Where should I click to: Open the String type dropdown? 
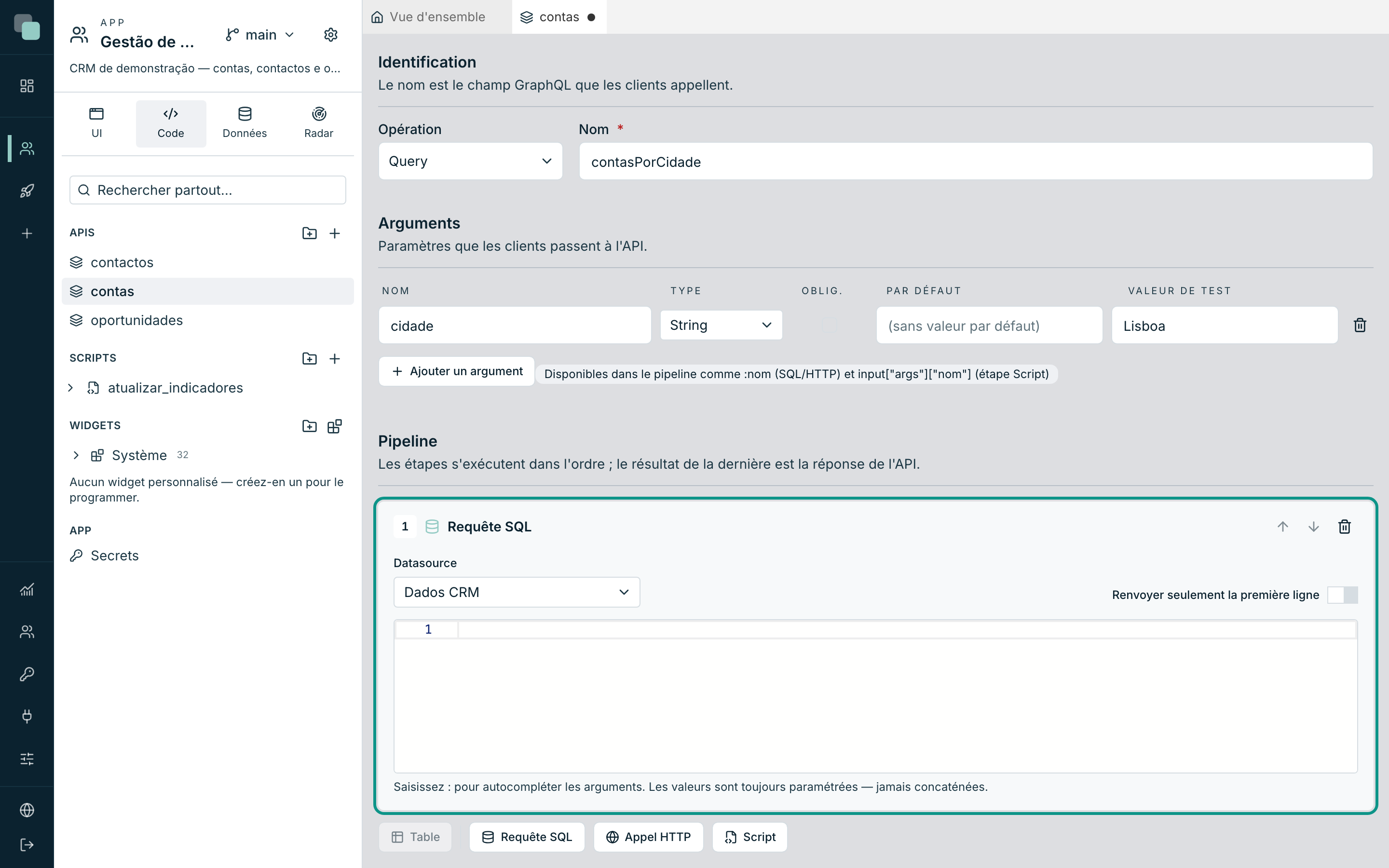721,325
